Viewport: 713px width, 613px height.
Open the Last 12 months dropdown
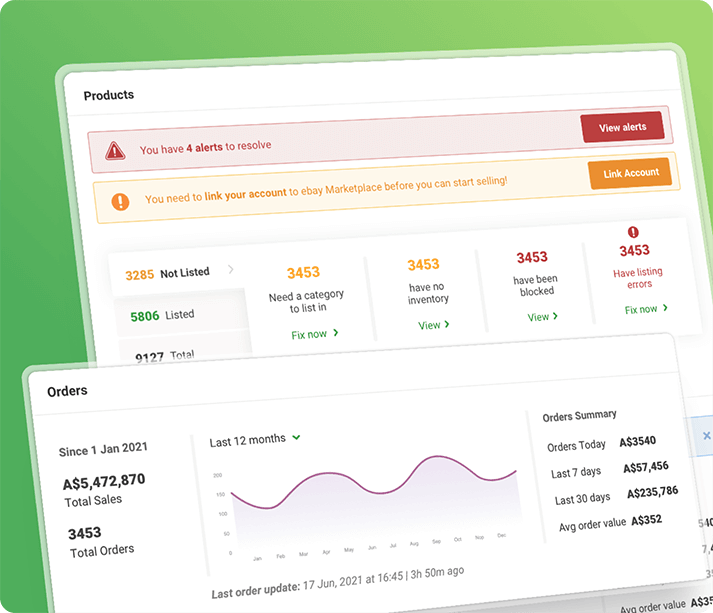click(x=255, y=439)
